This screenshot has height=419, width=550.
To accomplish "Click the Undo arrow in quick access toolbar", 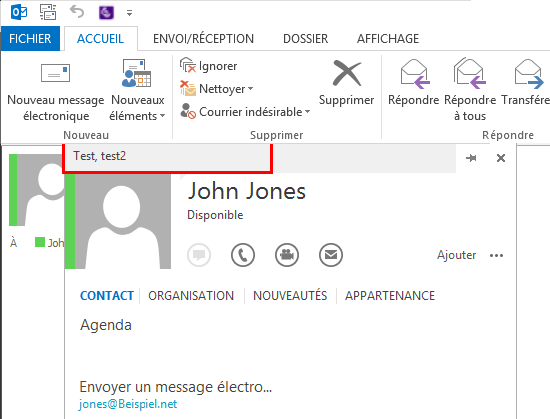I will (x=77, y=12).
